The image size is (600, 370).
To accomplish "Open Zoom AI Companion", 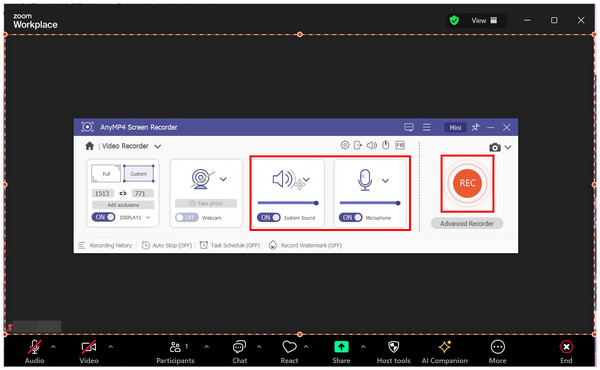I will coord(445,352).
